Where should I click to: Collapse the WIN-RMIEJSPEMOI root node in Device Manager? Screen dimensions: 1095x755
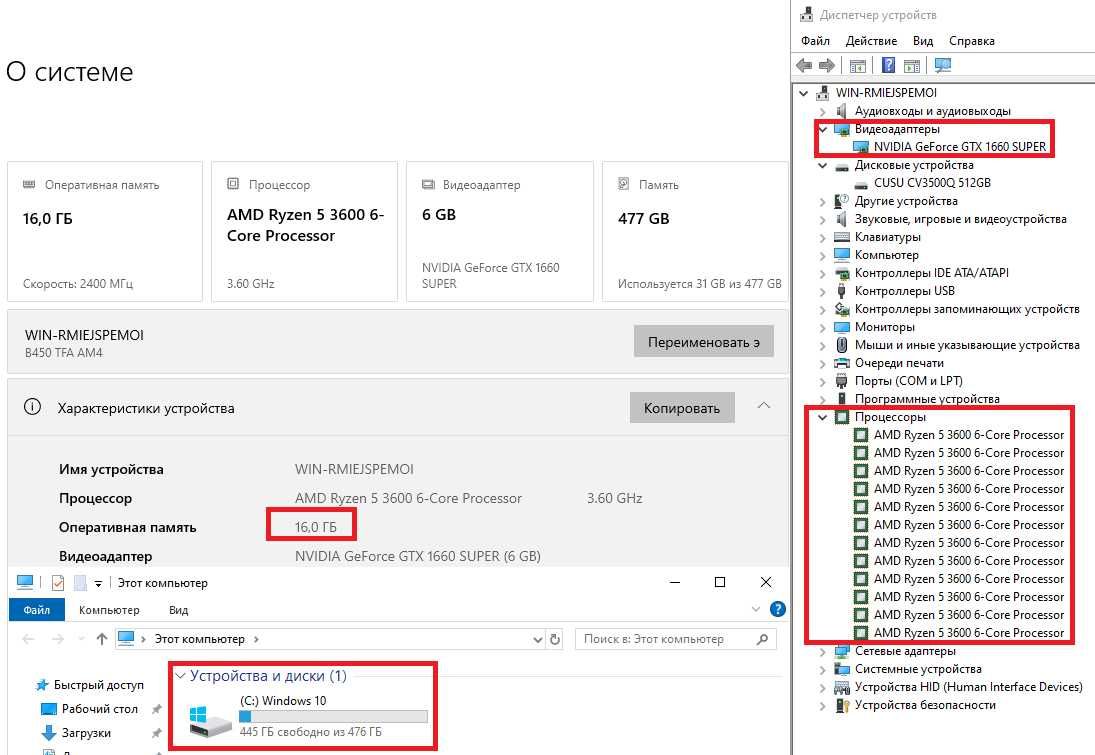pyautogui.click(x=804, y=93)
